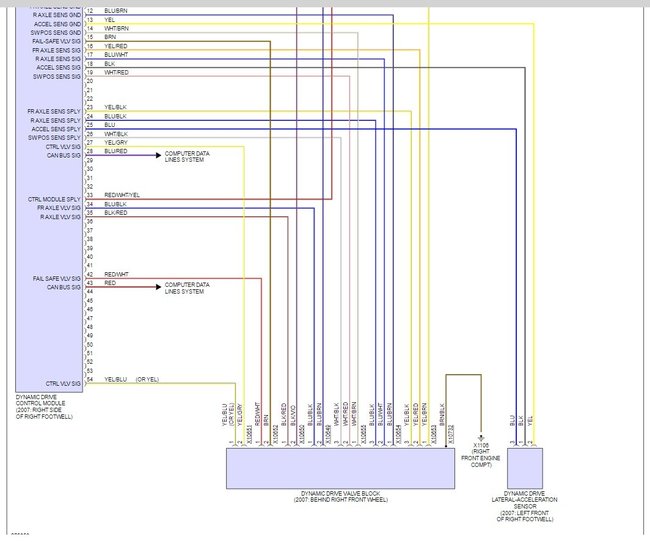The image size is (650, 542).
Task: Click the CTRL VLV SIG label at pin 27
Action: [63, 147]
